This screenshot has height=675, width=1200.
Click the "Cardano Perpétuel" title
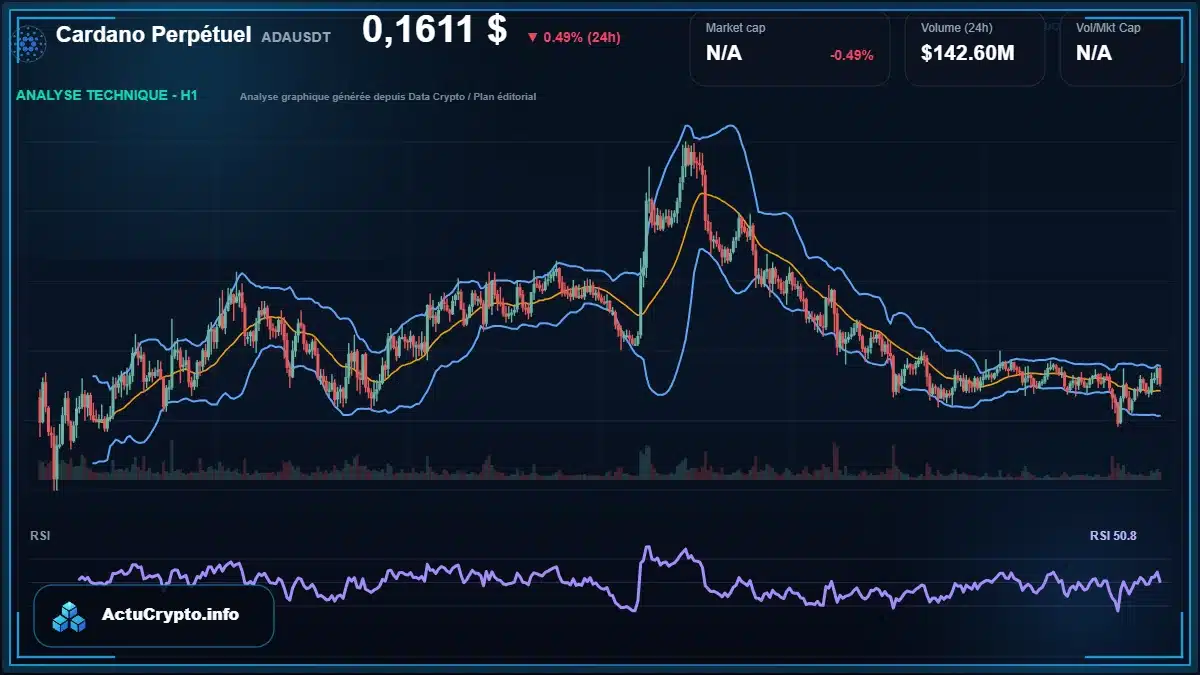(153, 35)
